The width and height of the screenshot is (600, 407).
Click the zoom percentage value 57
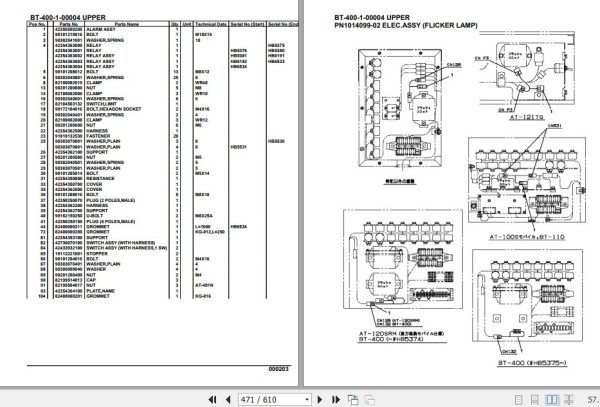pos(593,400)
